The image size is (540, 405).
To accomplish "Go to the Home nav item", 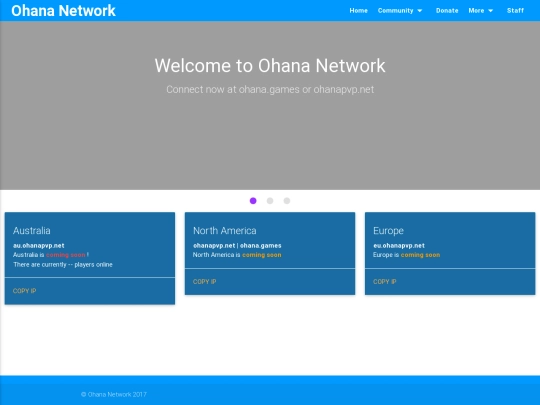I will pos(359,11).
